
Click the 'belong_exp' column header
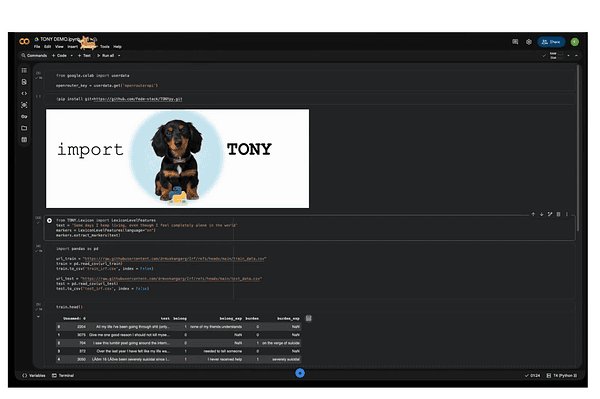pos(231,318)
